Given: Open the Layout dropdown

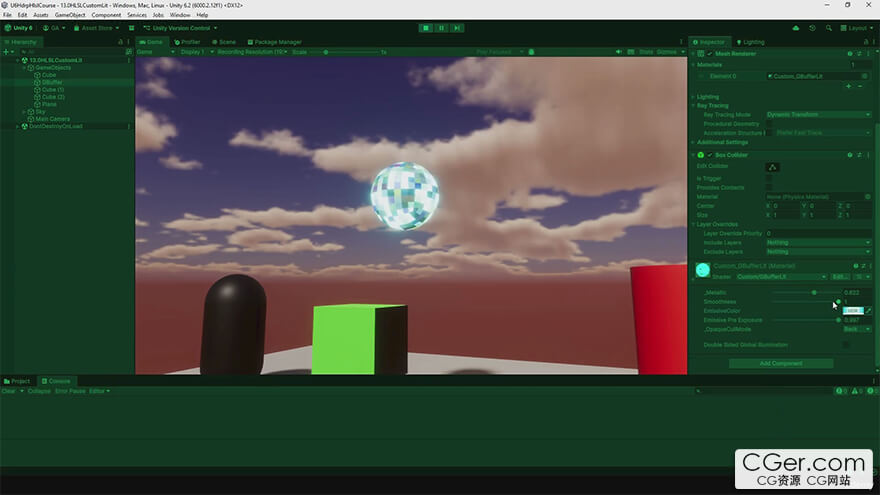Looking at the screenshot, I should (x=855, y=28).
